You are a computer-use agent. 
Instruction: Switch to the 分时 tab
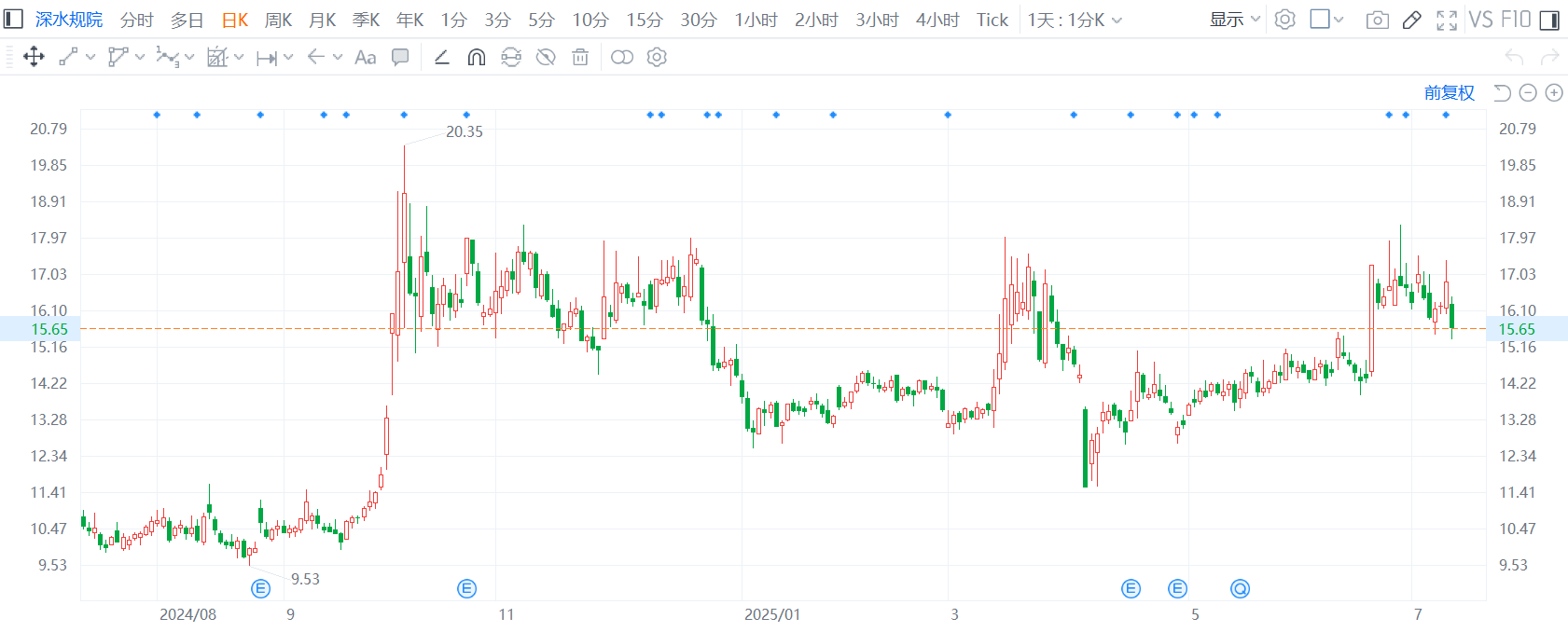pyautogui.click(x=136, y=20)
